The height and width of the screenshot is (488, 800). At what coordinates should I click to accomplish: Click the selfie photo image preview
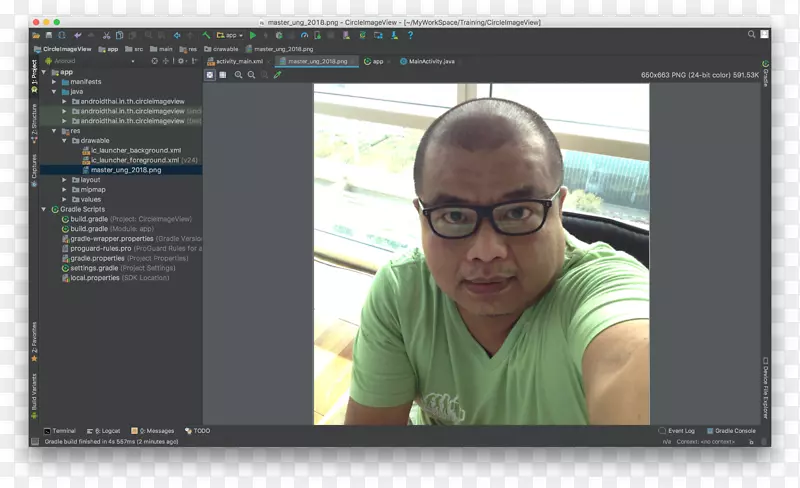(482, 254)
